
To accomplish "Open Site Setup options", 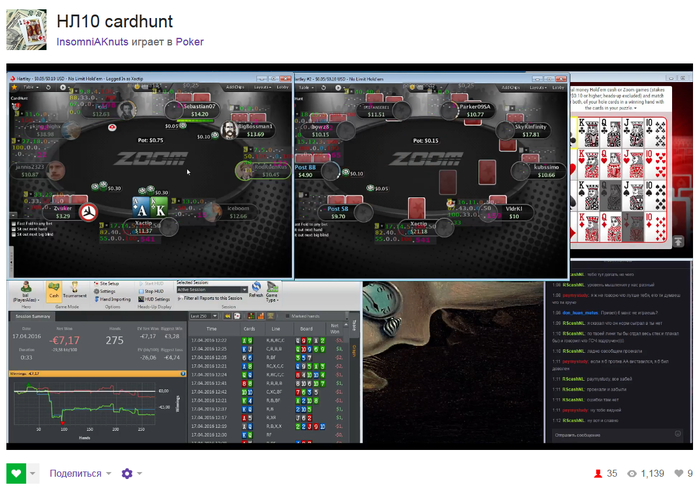I will (106, 283).
